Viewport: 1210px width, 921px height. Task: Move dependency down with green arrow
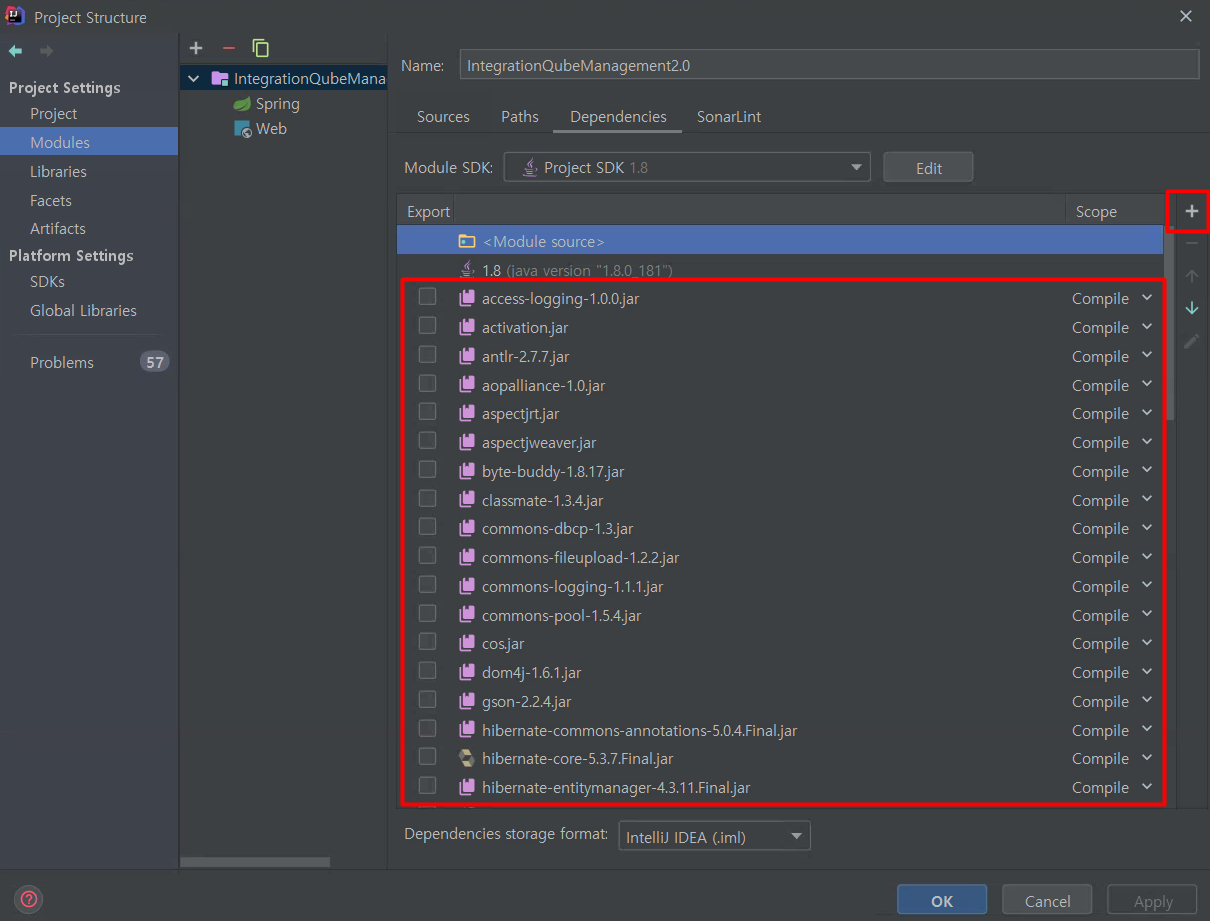click(x=1191, y=308)
